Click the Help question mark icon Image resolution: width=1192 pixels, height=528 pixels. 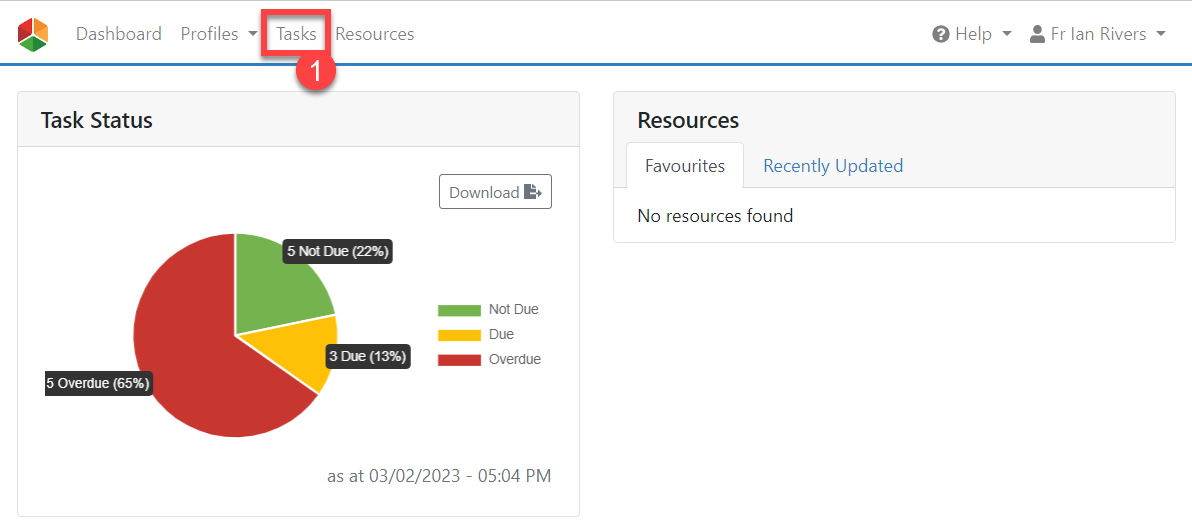pyautogui.click(x=940, y=34)
